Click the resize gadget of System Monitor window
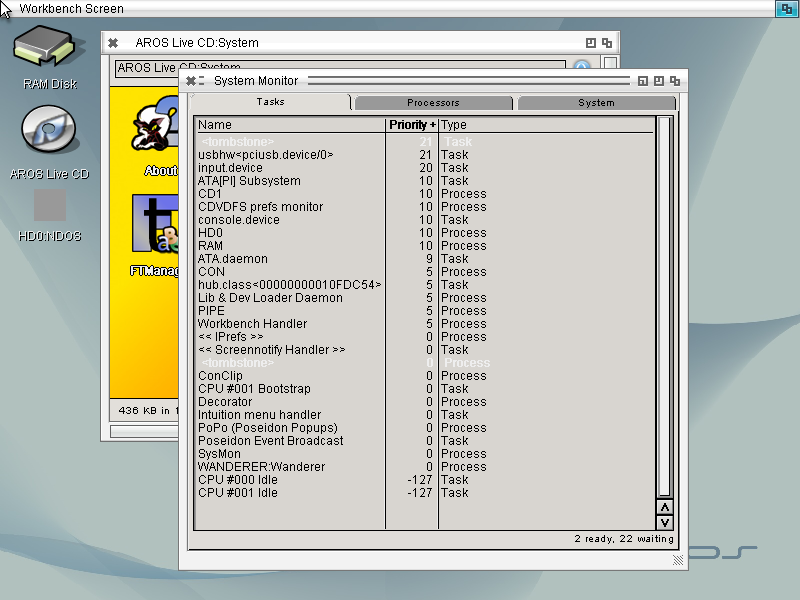Screen dimensions: 800x600 point(678,560)
